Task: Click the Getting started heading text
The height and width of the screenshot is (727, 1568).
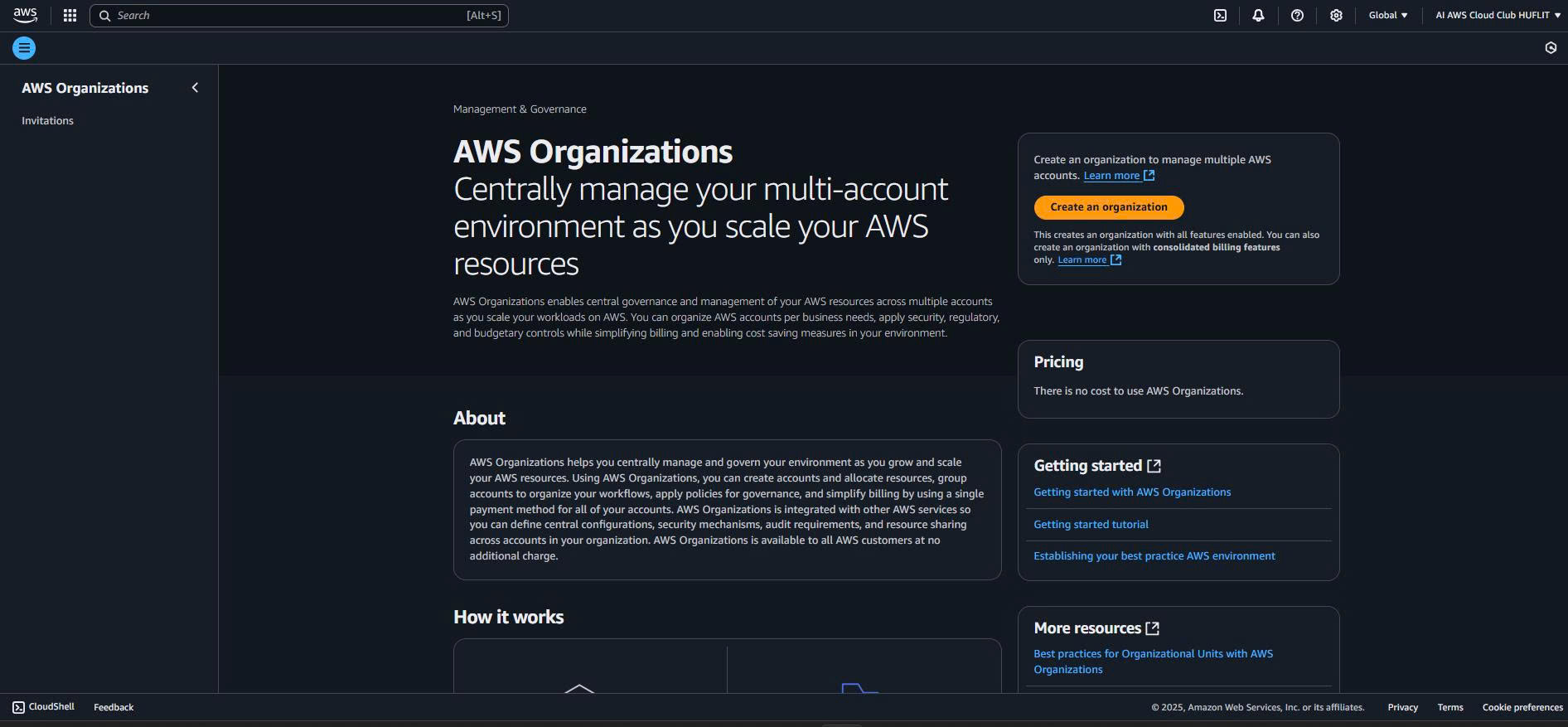Action: tap(1087, 466)
